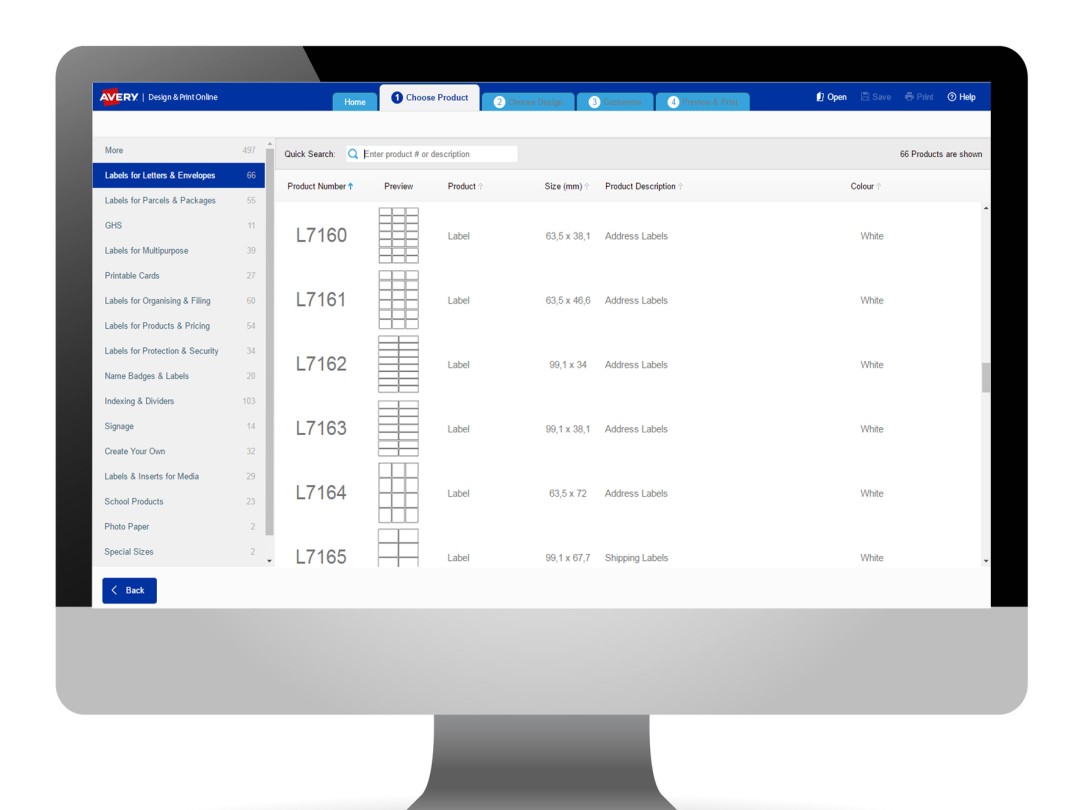Click the Save icon in the header
This screenshot has width=1080, height=810.
click(x=865, y=97)
